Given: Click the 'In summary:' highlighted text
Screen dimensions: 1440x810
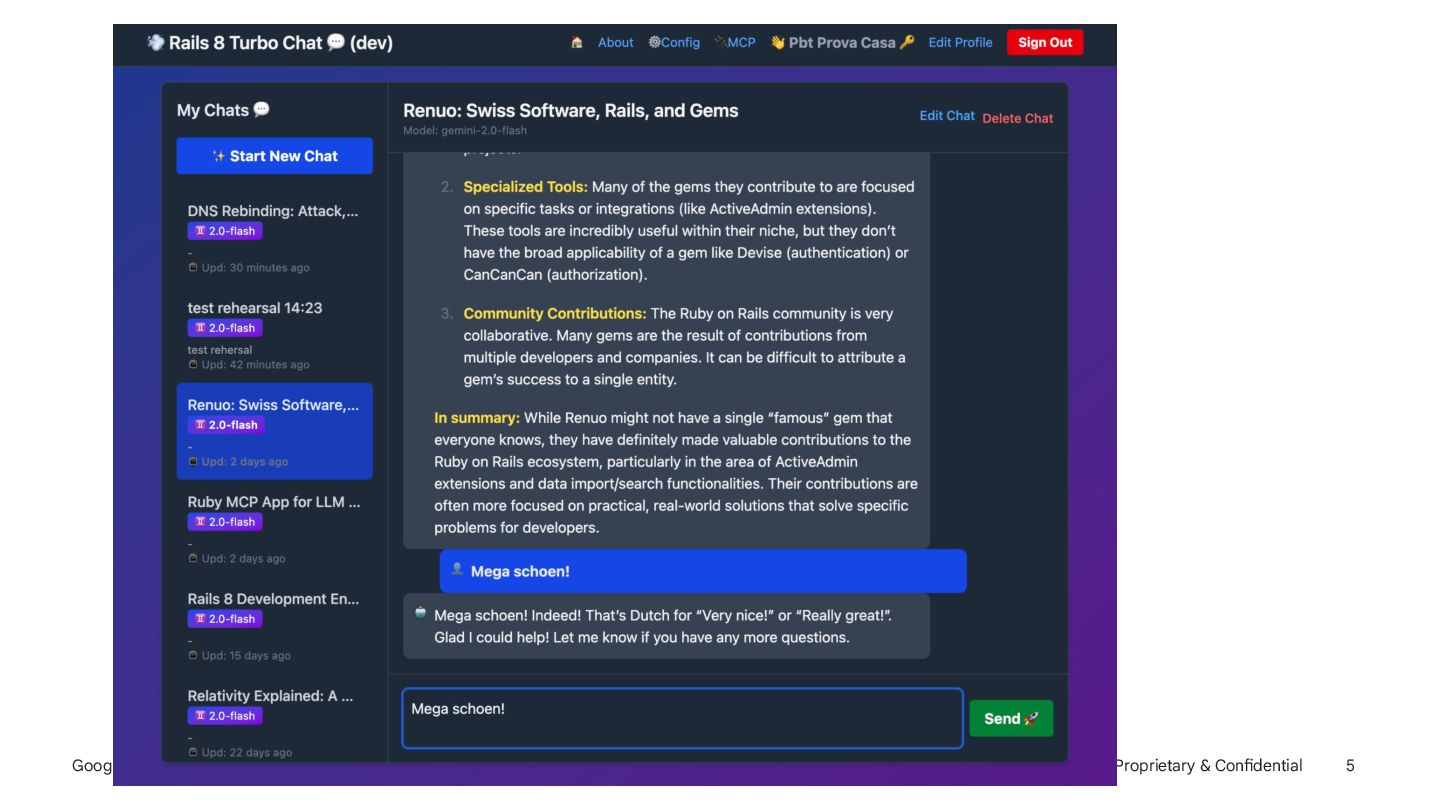Looking at the screenshot, I should 477,418.
